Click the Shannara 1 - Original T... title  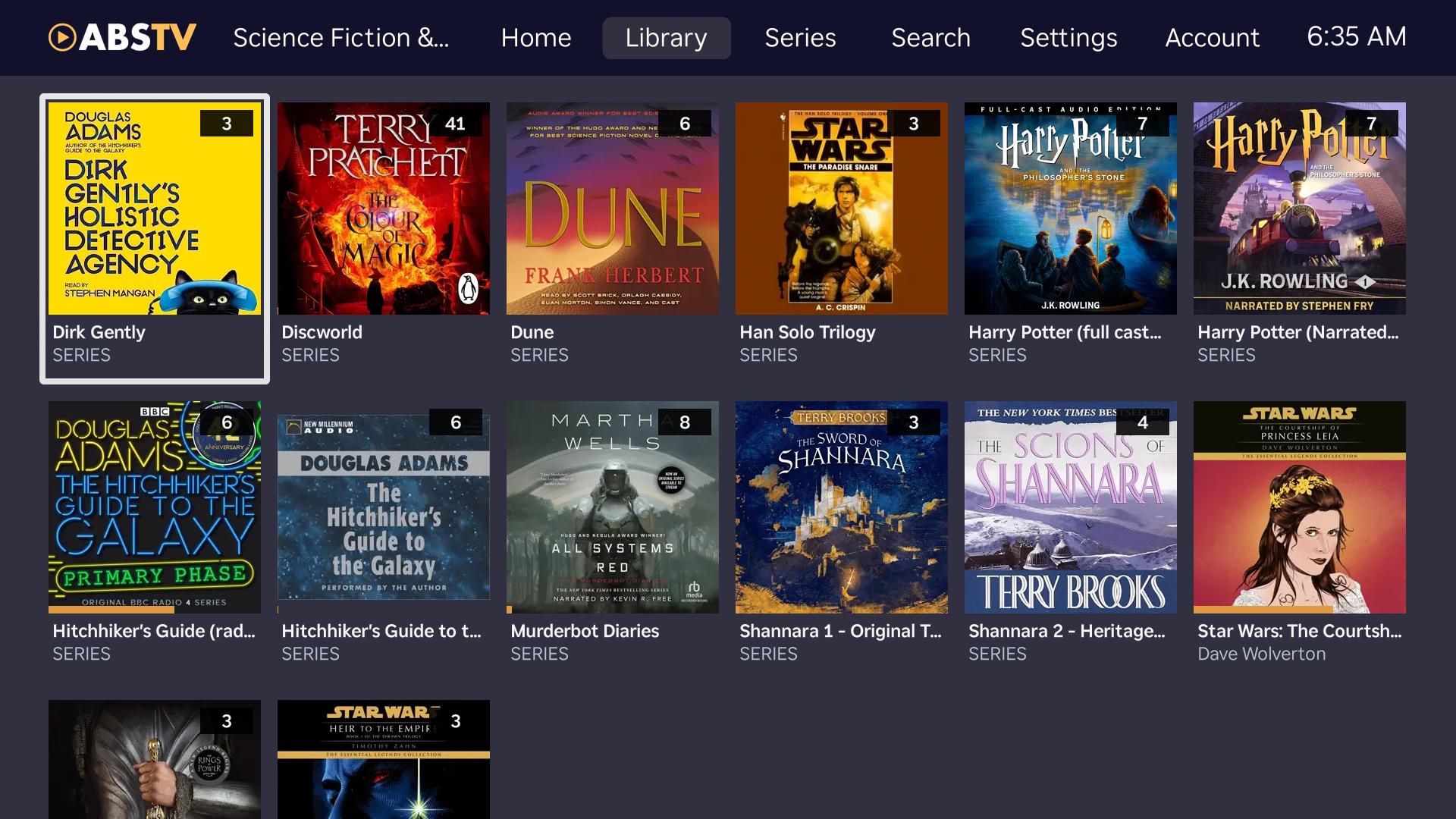(840, 631)
